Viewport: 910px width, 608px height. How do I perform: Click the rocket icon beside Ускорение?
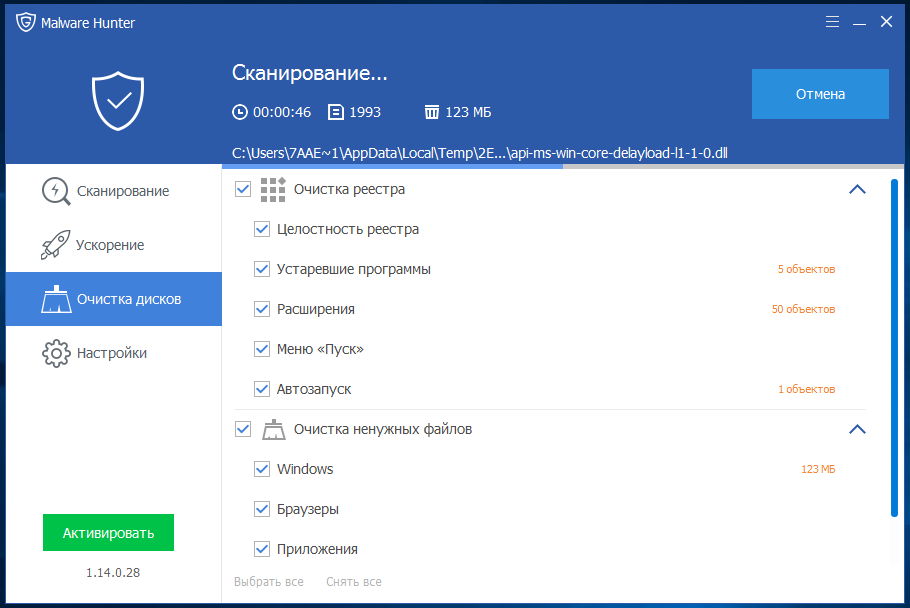(x=56, y=245)
